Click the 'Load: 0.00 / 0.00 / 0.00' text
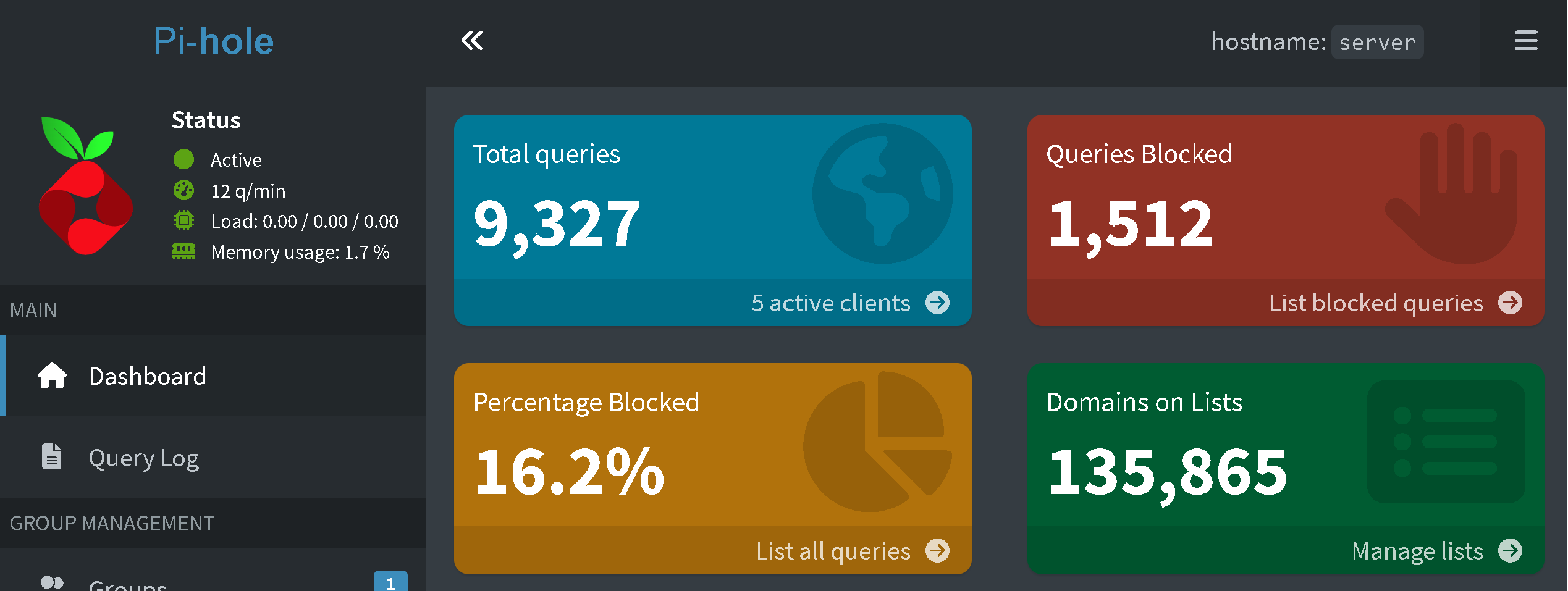This screenshot has width=1568, height=591. pos(305,221)
